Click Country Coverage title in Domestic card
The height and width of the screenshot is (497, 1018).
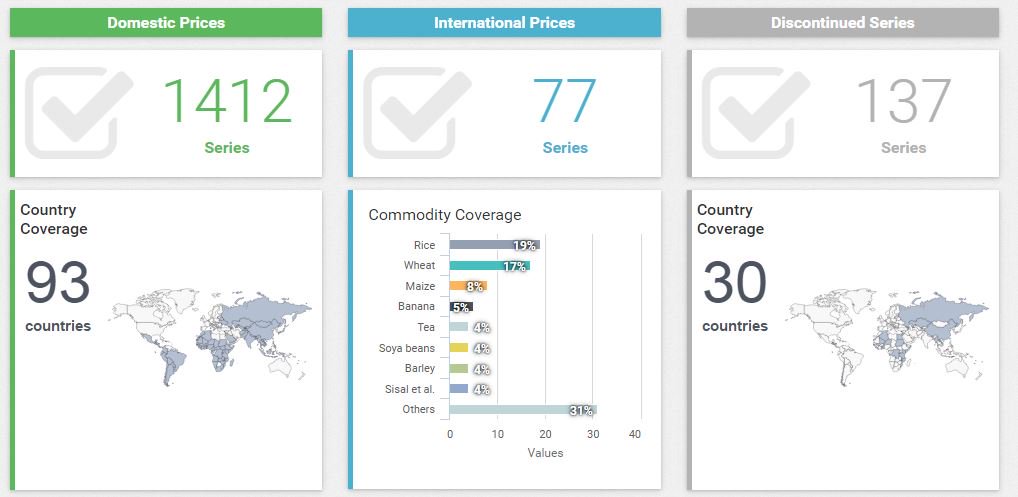coord(54,219)
